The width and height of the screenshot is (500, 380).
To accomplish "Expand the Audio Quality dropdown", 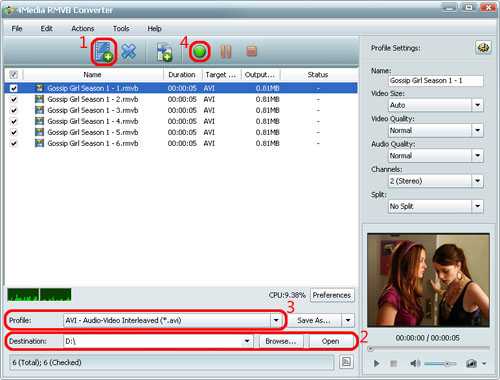I will [477, 156].
